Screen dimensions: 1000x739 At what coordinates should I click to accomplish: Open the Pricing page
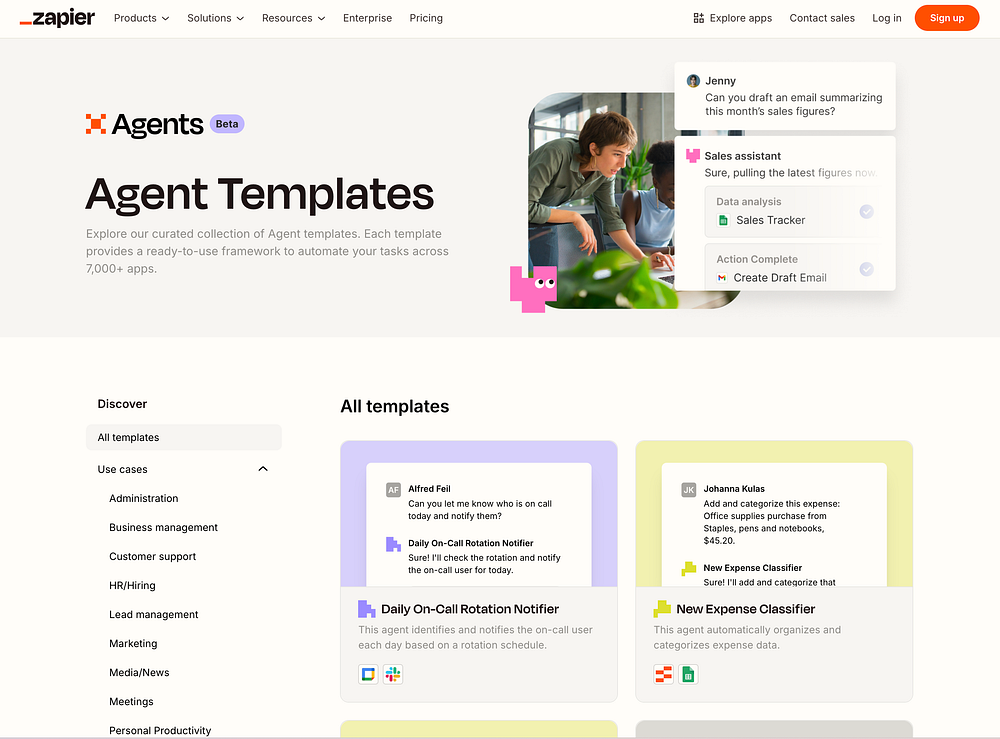coord(426,18)
